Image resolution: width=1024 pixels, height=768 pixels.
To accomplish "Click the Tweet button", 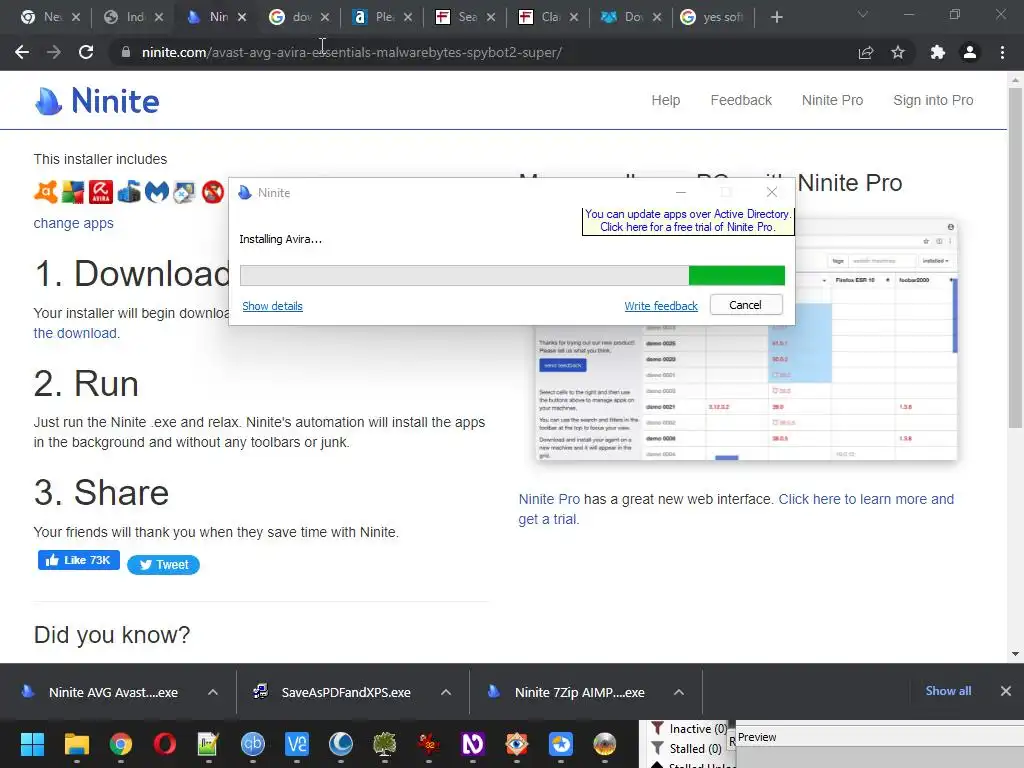I will 163,565.
